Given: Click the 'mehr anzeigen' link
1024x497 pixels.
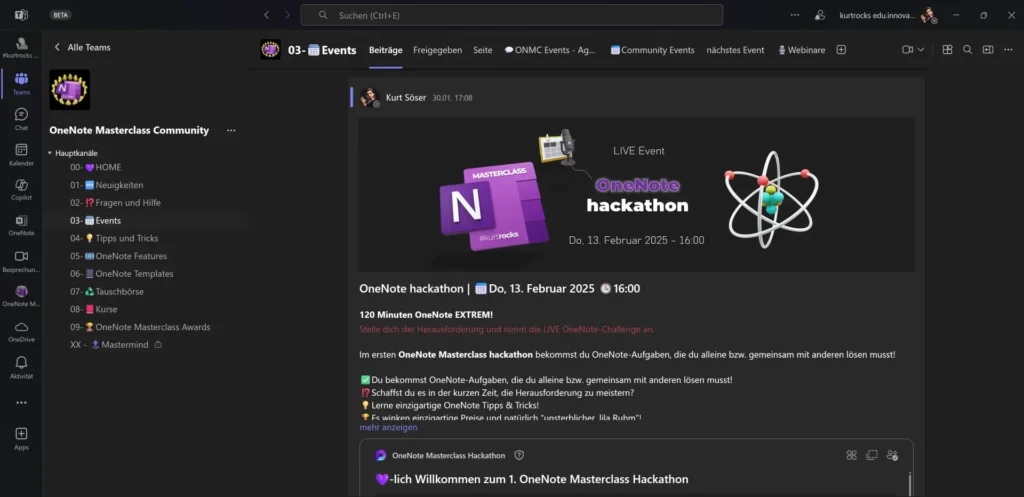Looking at the screenshot, I should click(x=388, y=427).
